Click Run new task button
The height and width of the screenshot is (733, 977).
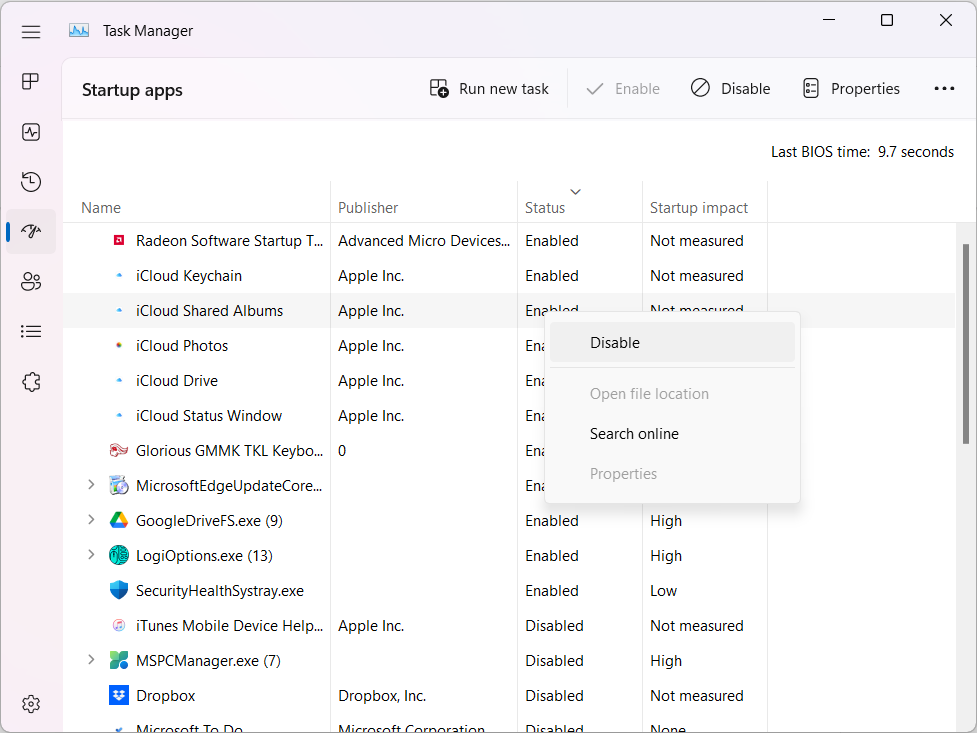pos(489,89)
